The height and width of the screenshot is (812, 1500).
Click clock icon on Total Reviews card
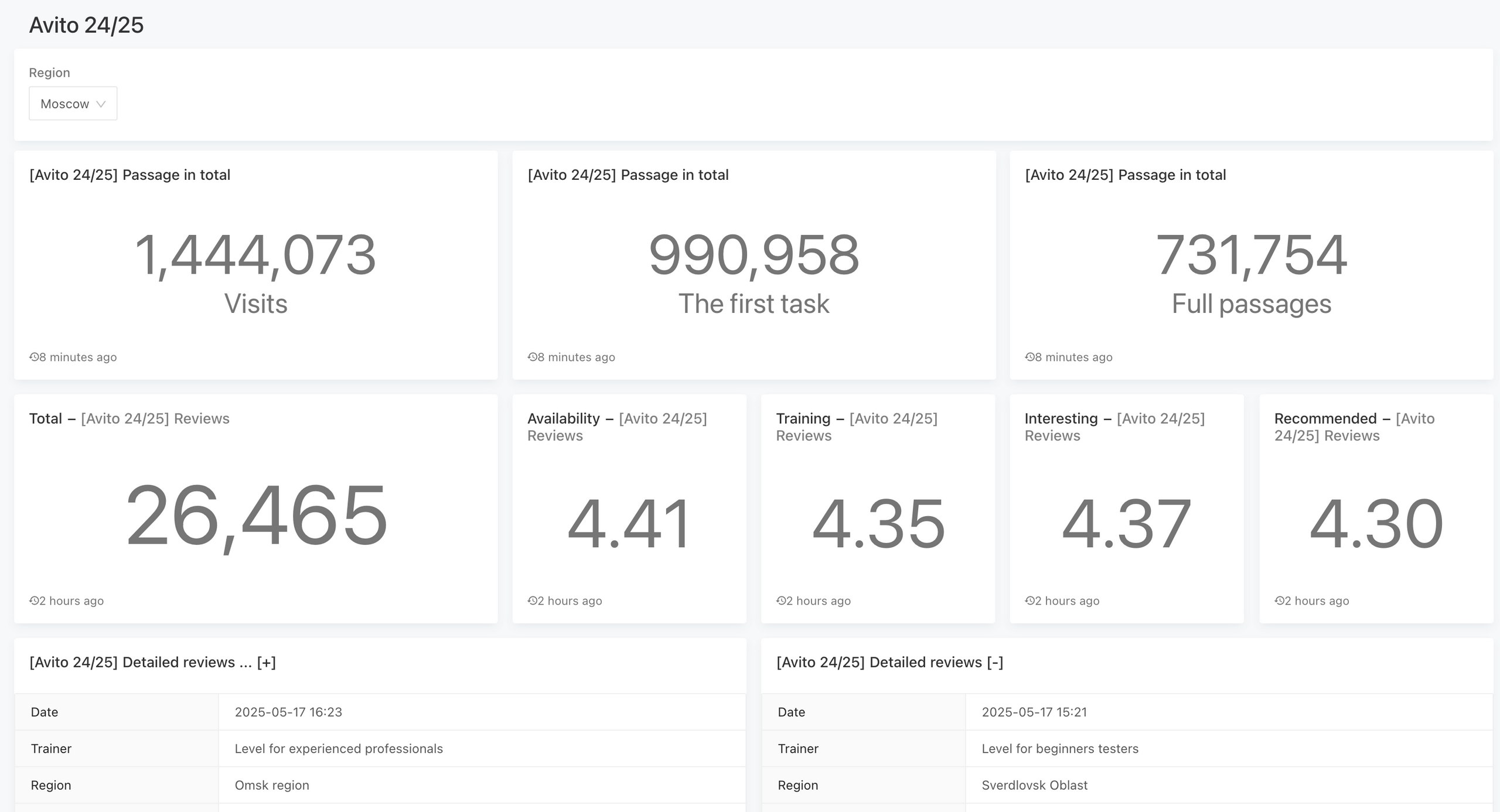pos(34,601)
